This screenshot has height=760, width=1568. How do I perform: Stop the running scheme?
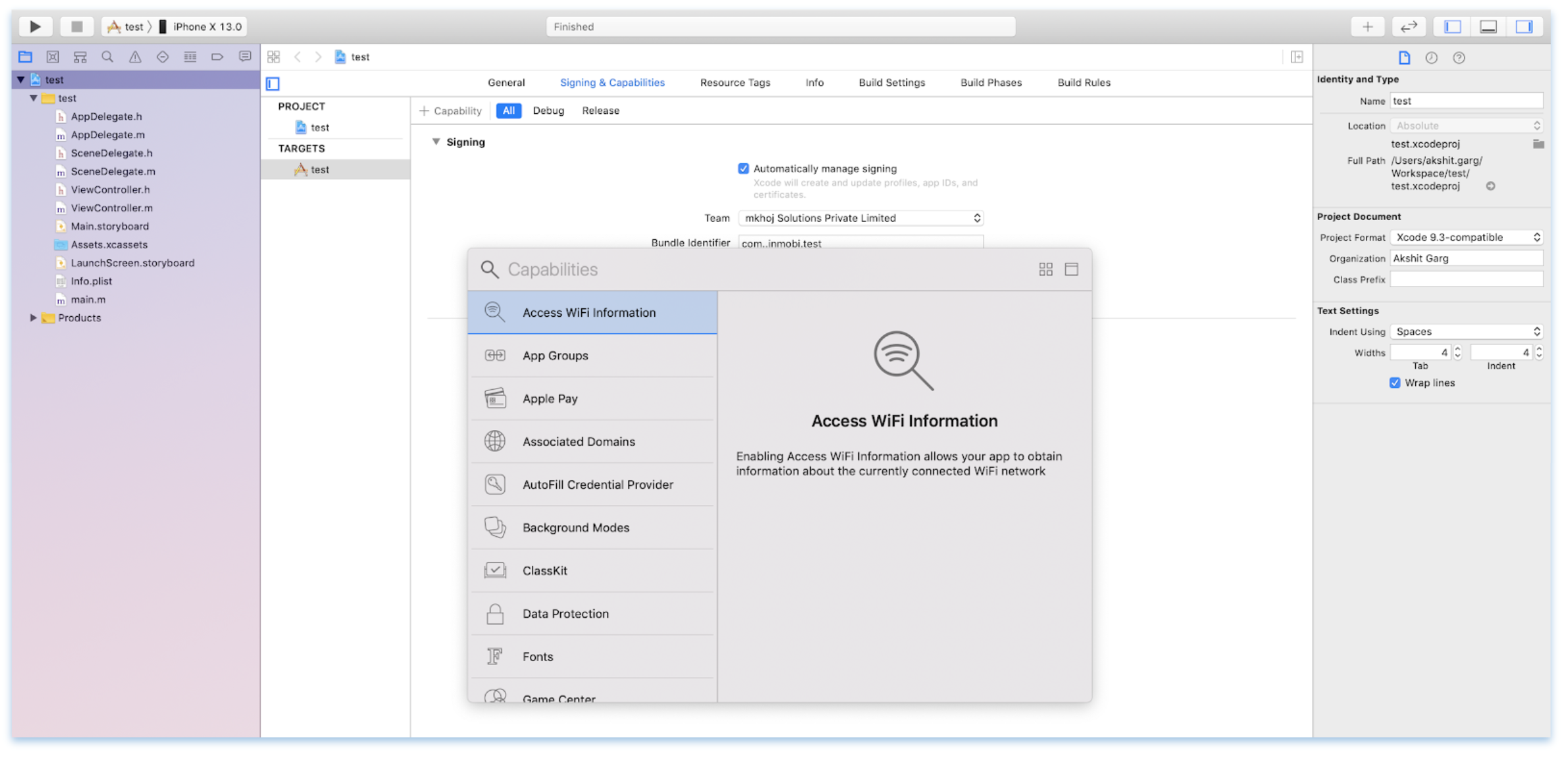point(76,26)
